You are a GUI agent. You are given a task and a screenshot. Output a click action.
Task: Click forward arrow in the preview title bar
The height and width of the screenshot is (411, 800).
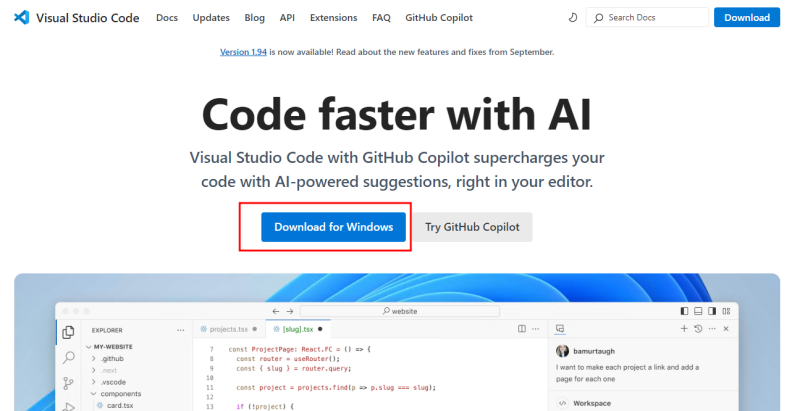coord(290,311)
